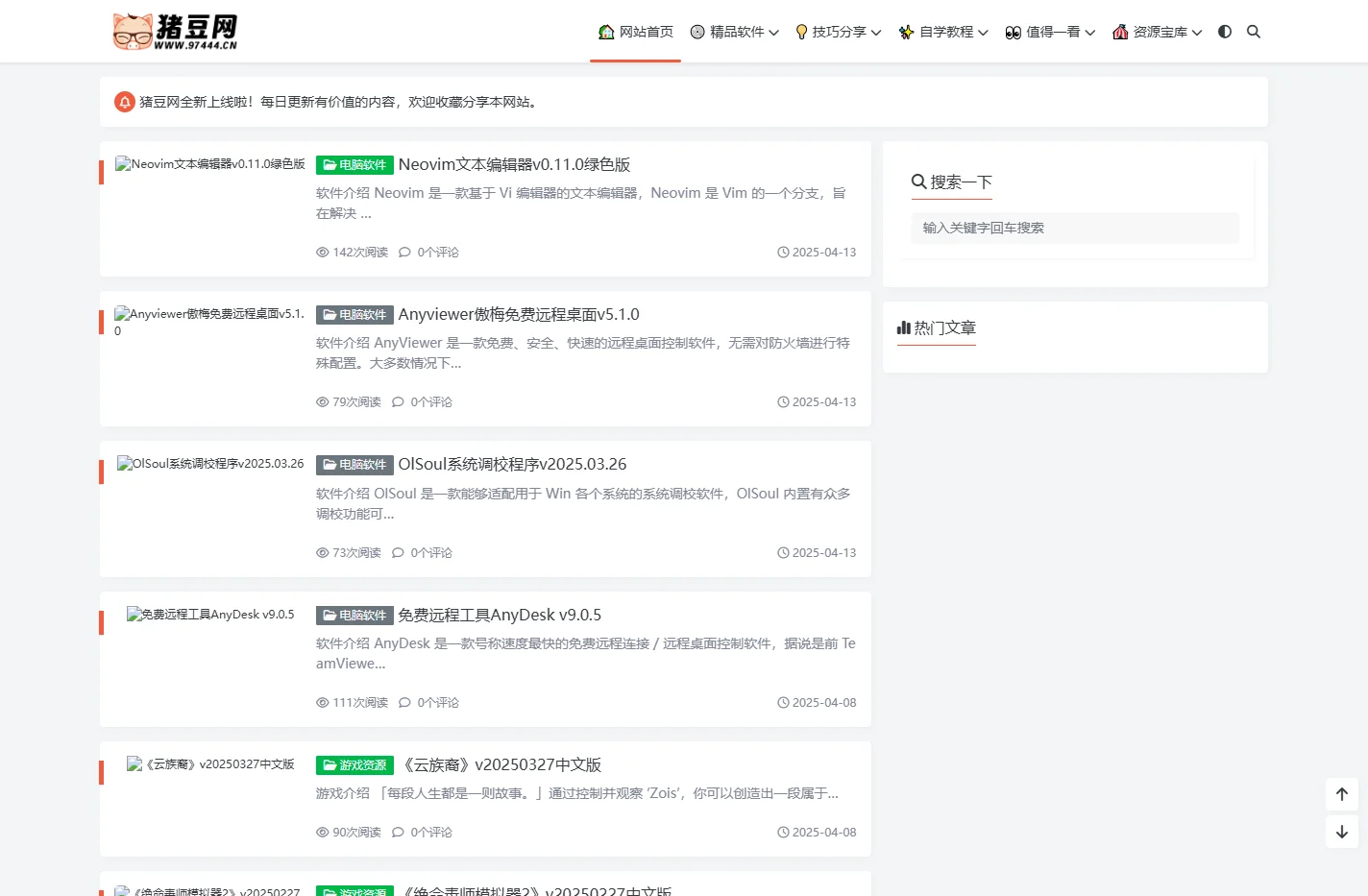Open the 猪豆网 site logo
This screenshot has width=1368, height=896.
point(175,32)
